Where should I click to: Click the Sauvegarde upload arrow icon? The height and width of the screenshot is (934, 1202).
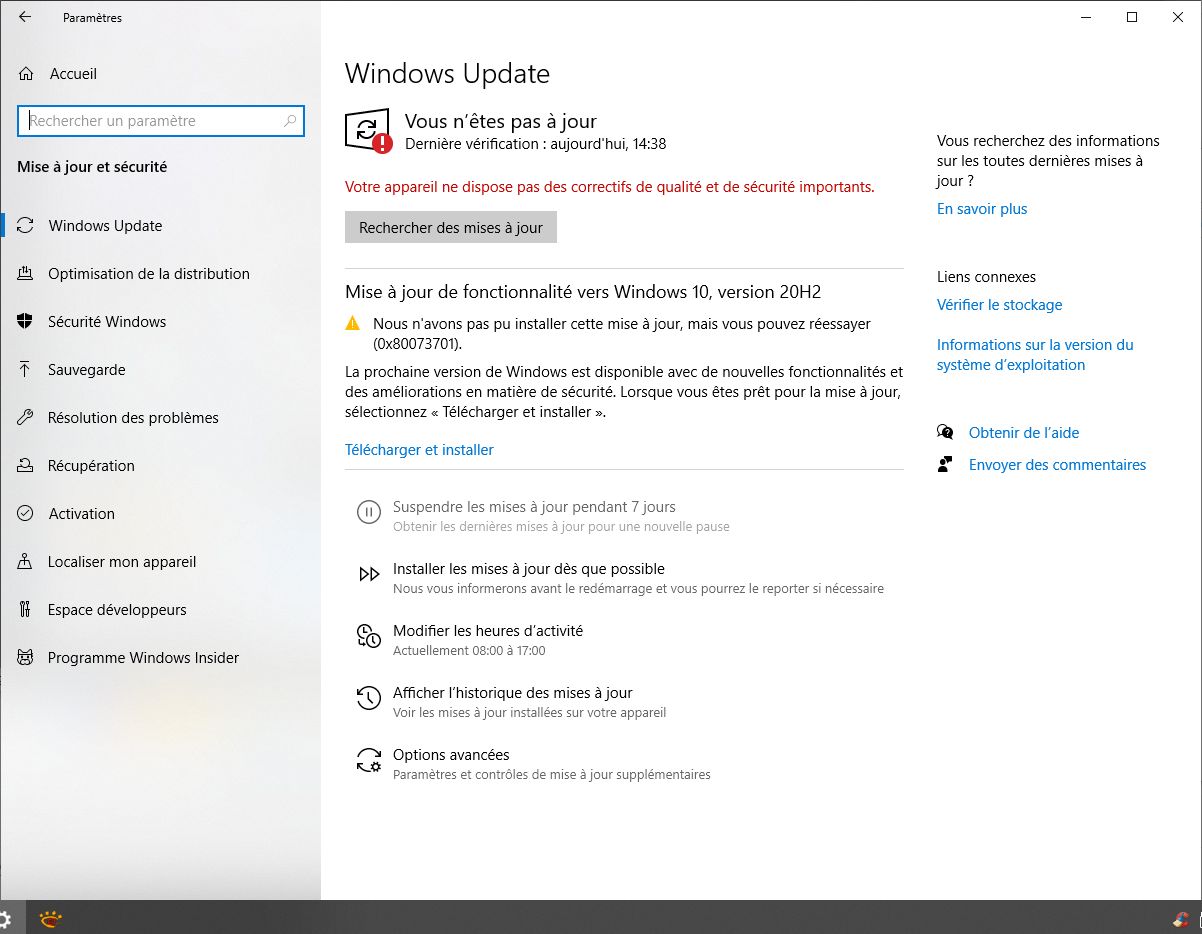26,369
